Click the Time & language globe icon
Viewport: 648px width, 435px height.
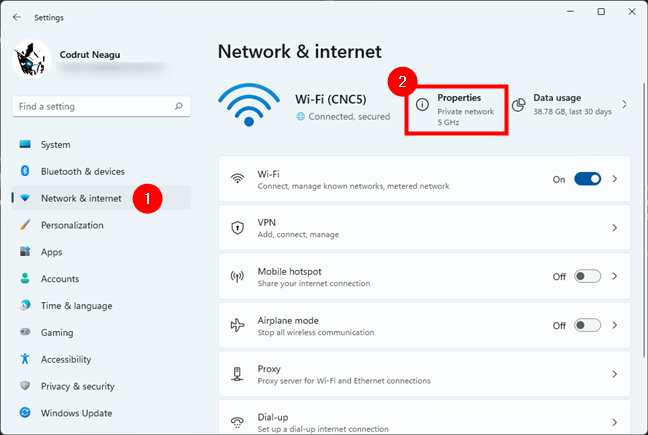click(25, 305)
